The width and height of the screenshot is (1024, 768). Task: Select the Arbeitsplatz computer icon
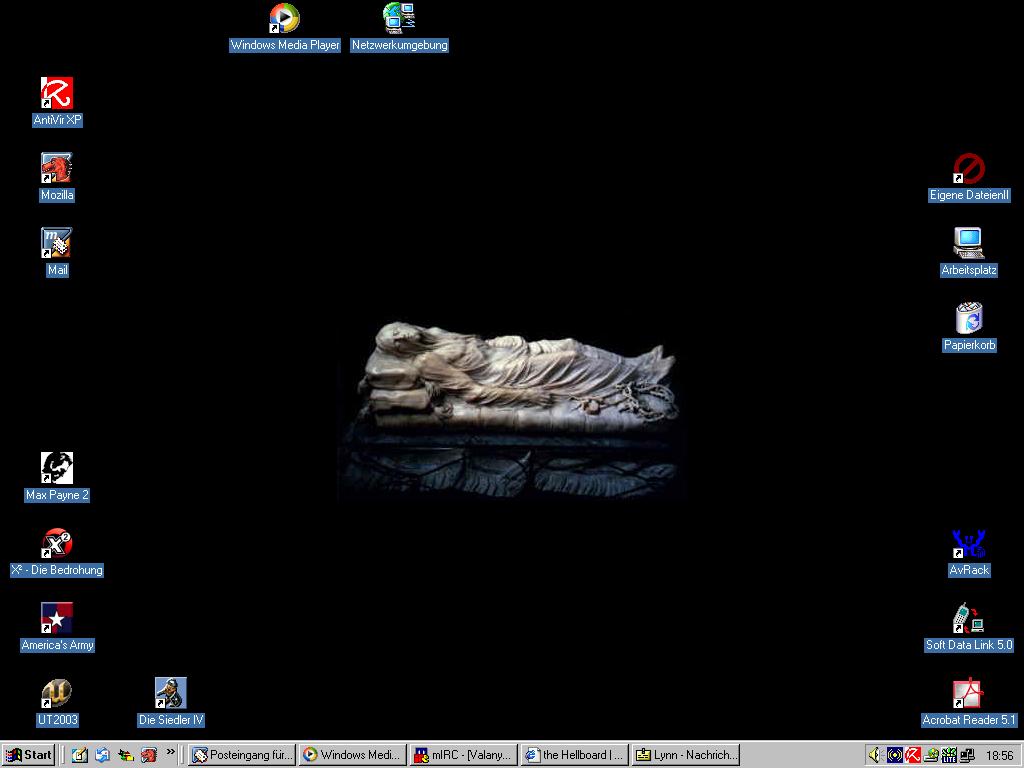(969, 244)
